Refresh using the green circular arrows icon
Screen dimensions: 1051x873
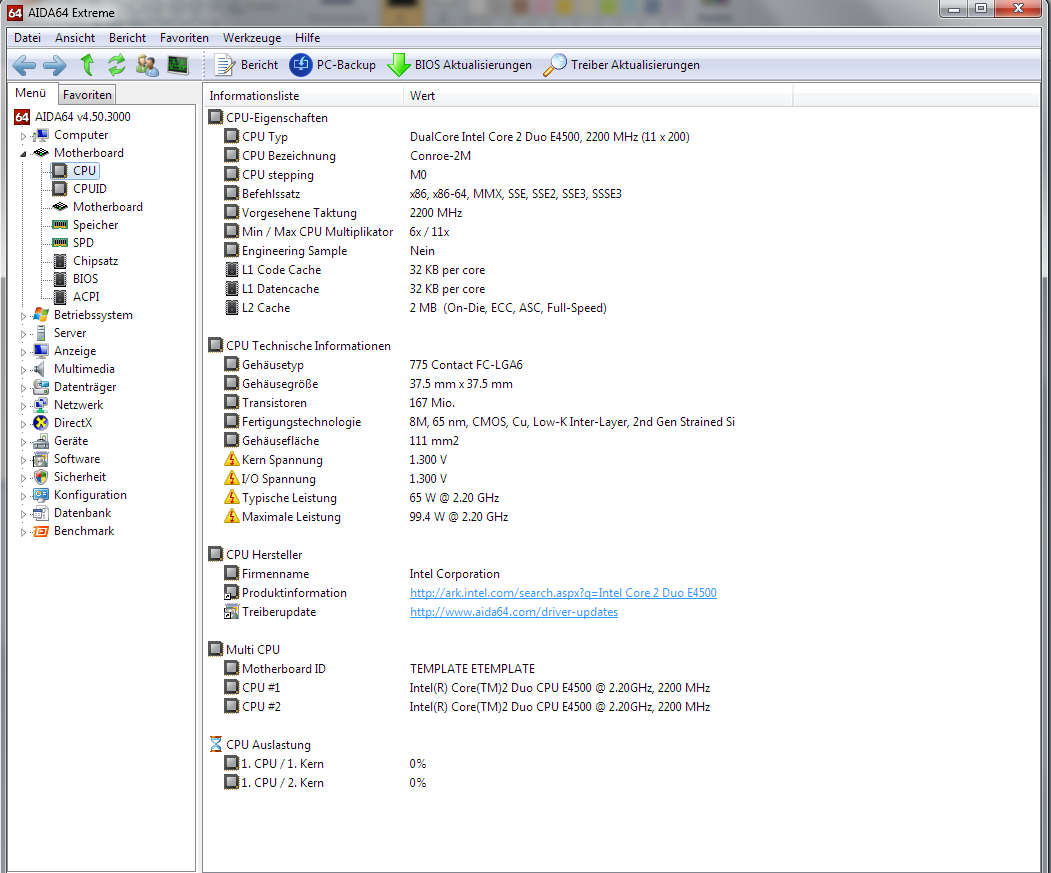[x=117, y=65]
